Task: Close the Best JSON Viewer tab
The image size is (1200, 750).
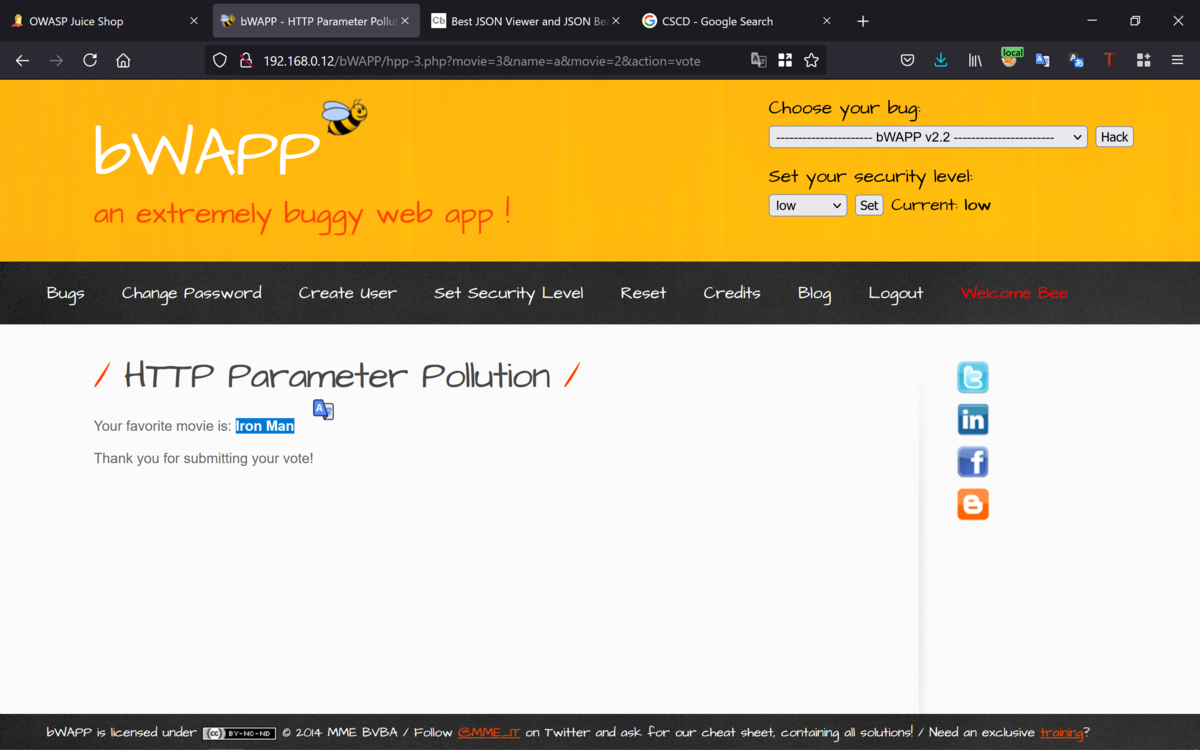Action: [615, 21]
